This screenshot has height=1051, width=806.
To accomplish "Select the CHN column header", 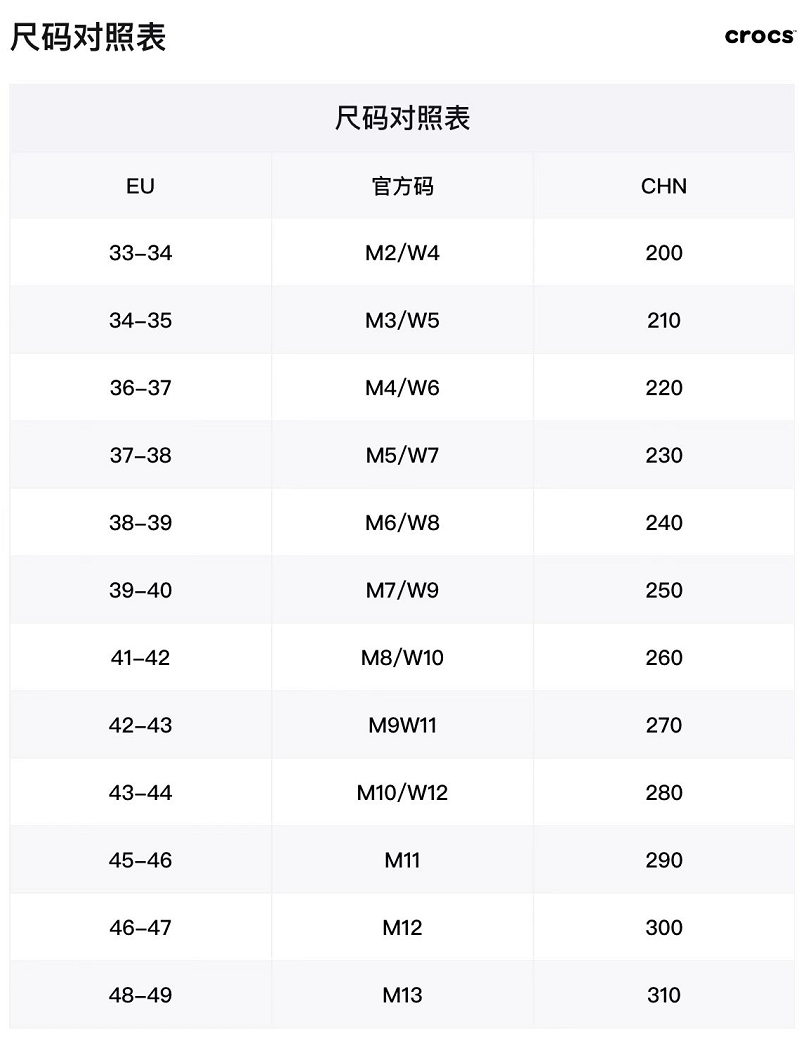I will pyautogui.click(x=664, y=186).
